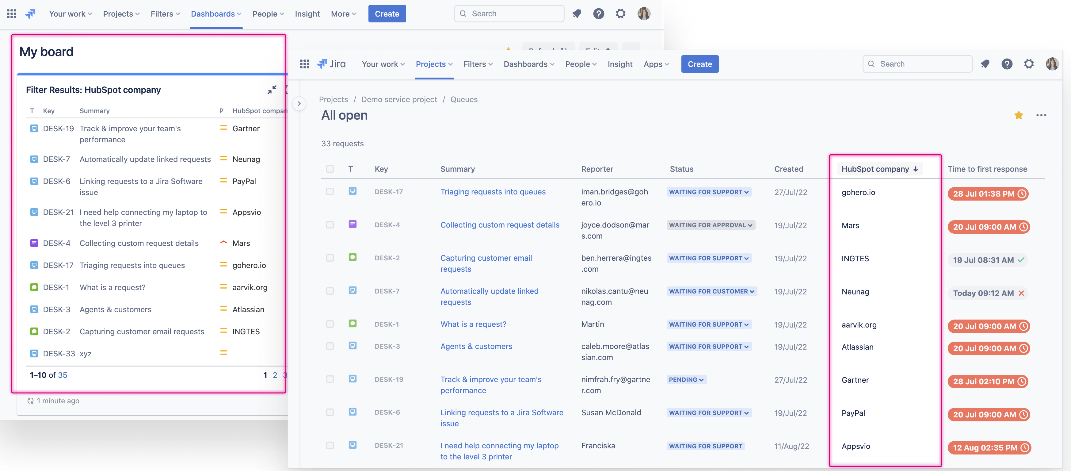The height and width of the screenshot is (471, 1071).
Task: Open settings gear in front Queues window
Action: (1029, 63)
